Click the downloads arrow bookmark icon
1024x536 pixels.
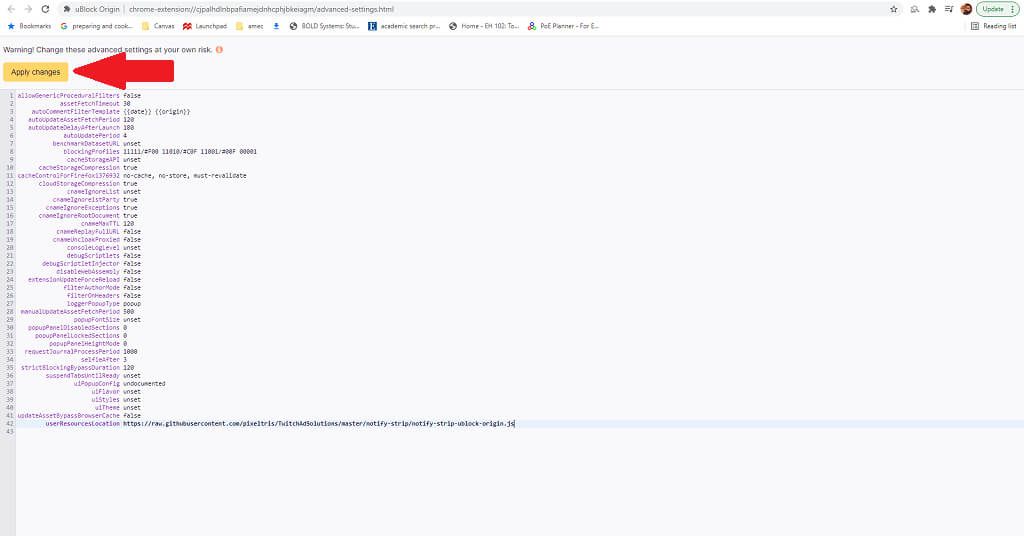coord(276,26)
